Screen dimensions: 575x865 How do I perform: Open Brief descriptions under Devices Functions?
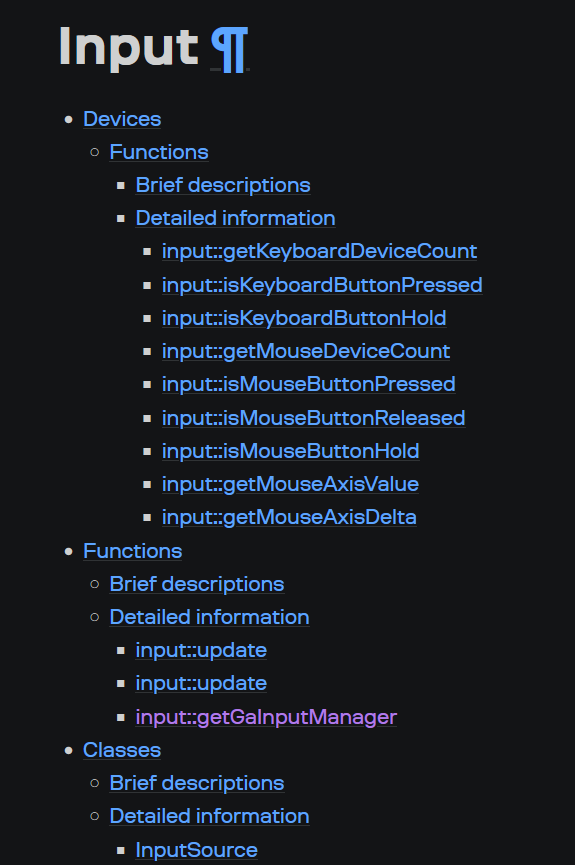[x=223, y=185]
